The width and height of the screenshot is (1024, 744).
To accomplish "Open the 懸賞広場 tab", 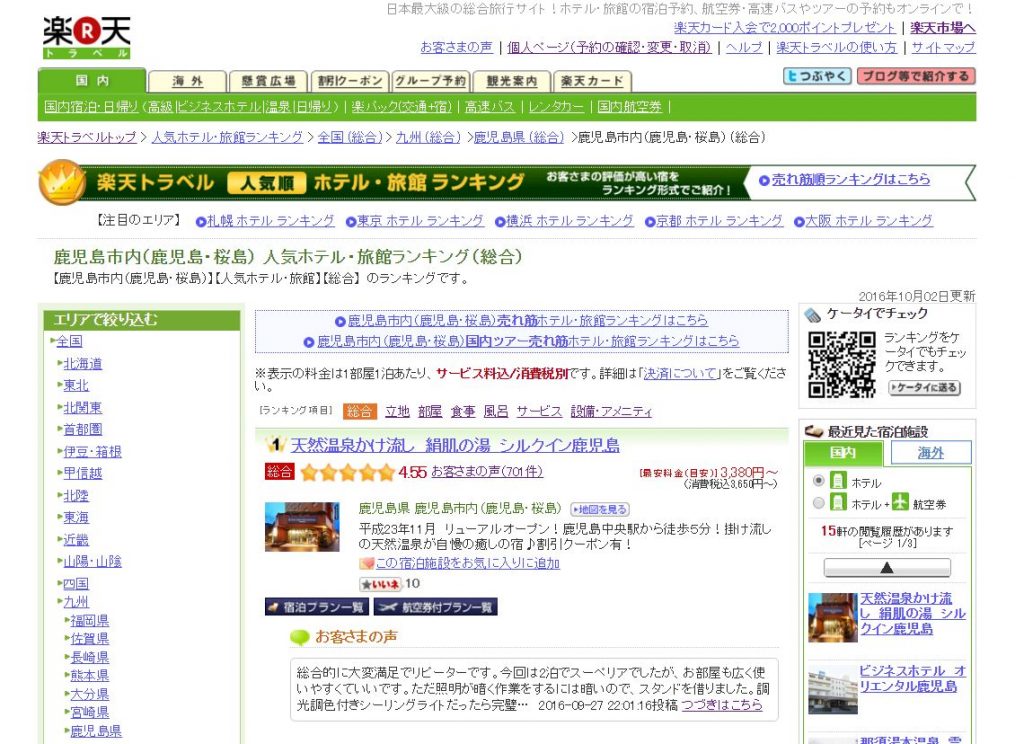I will 268,81.
